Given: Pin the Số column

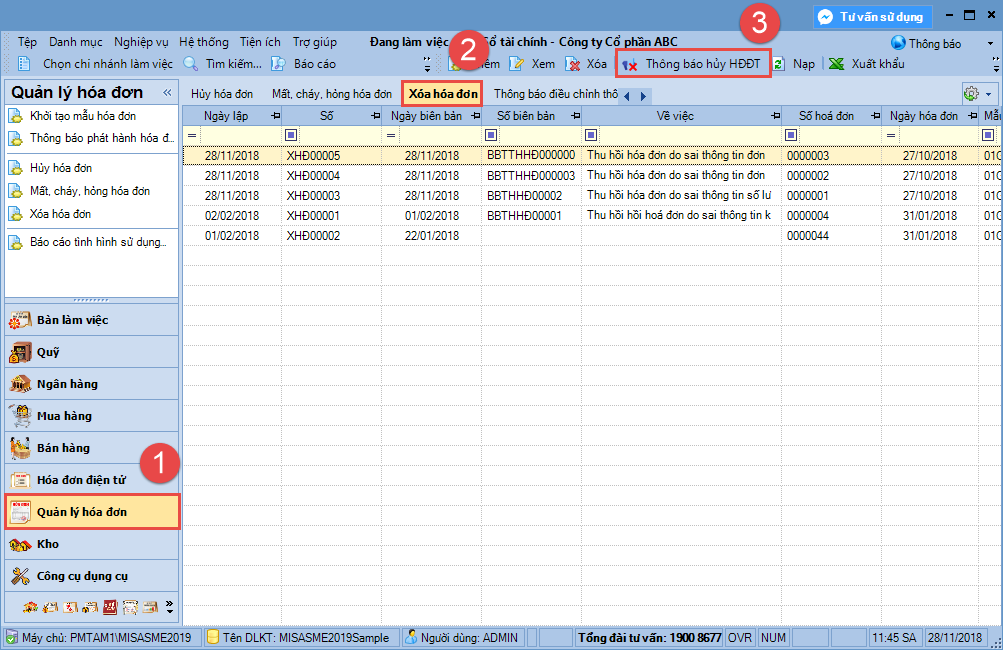Looking at the screenshot, I should point(375,116).
